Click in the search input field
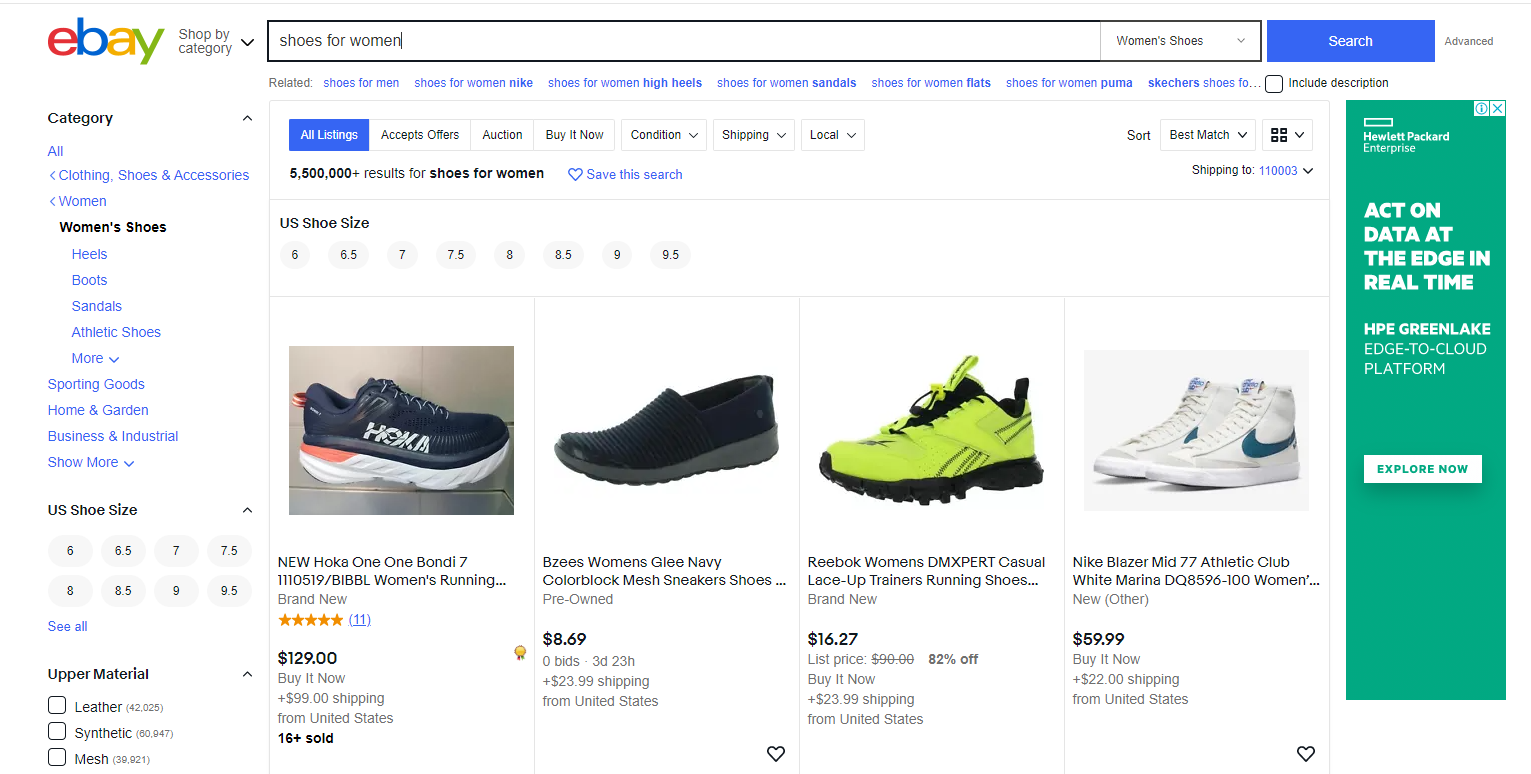1531x774 pixels. tap(684, 41)
